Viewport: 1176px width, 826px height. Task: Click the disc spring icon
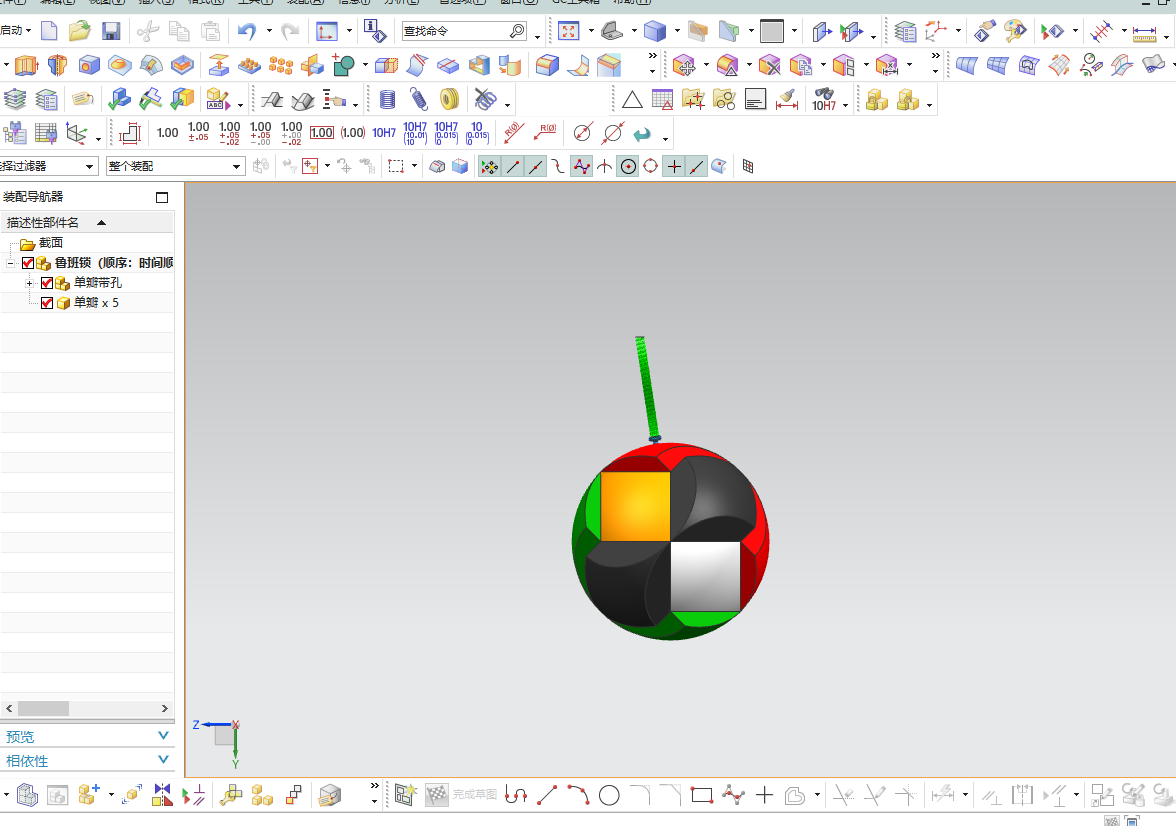click(449, 98)
